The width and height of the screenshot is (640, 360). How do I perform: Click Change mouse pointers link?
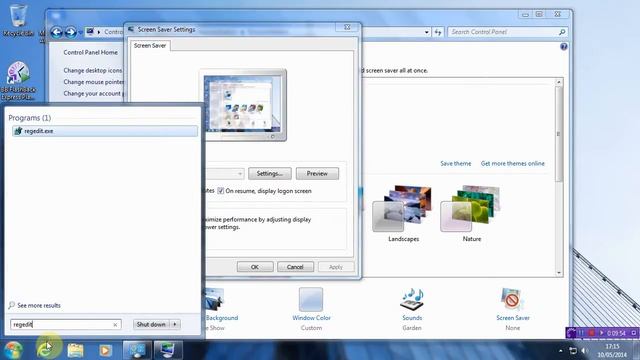[93, 82]
